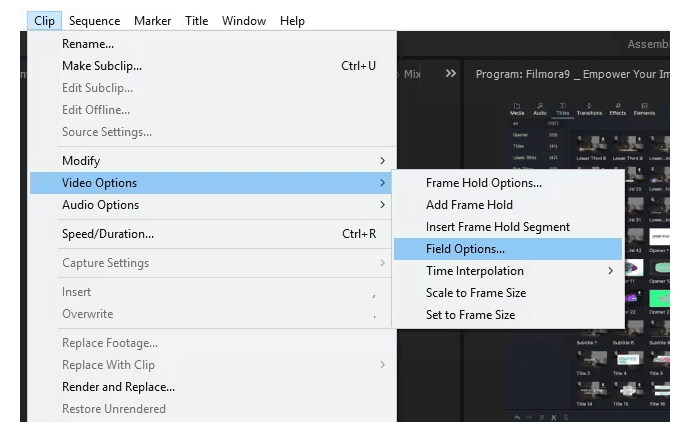
Task: Click the Elements icon in preview
Action: 644,108
